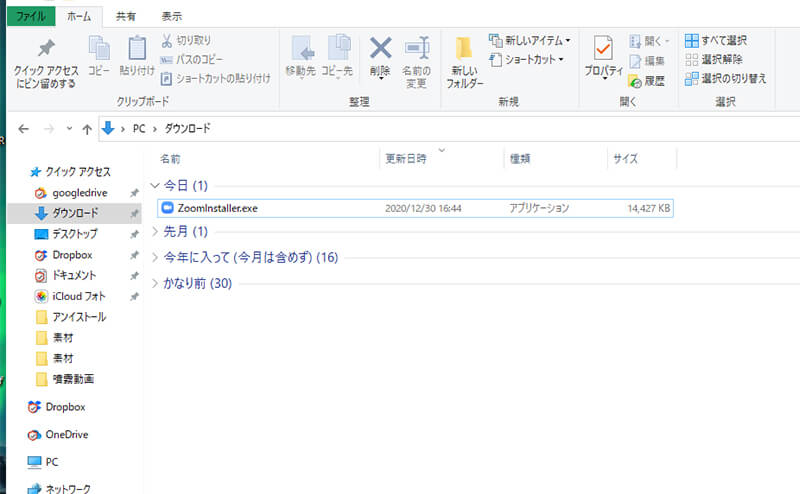Viewport: 800px width, 494px height.
Task: Open the ファイル menu tab
Action: coord(30,16)
